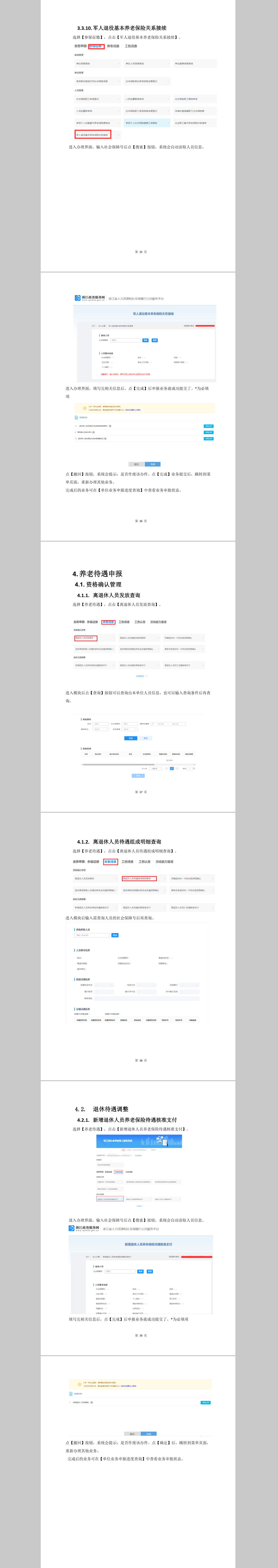Click 本地上传 for first material on page 36
The height and width of the screenshot is (1568, 278).
pos(208,426)
